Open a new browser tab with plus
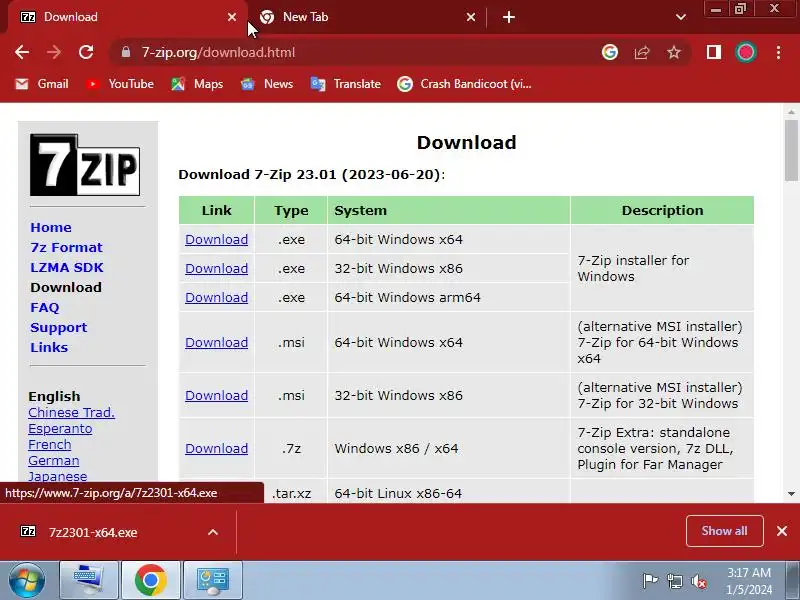800x600 pixels. [509, 17]
